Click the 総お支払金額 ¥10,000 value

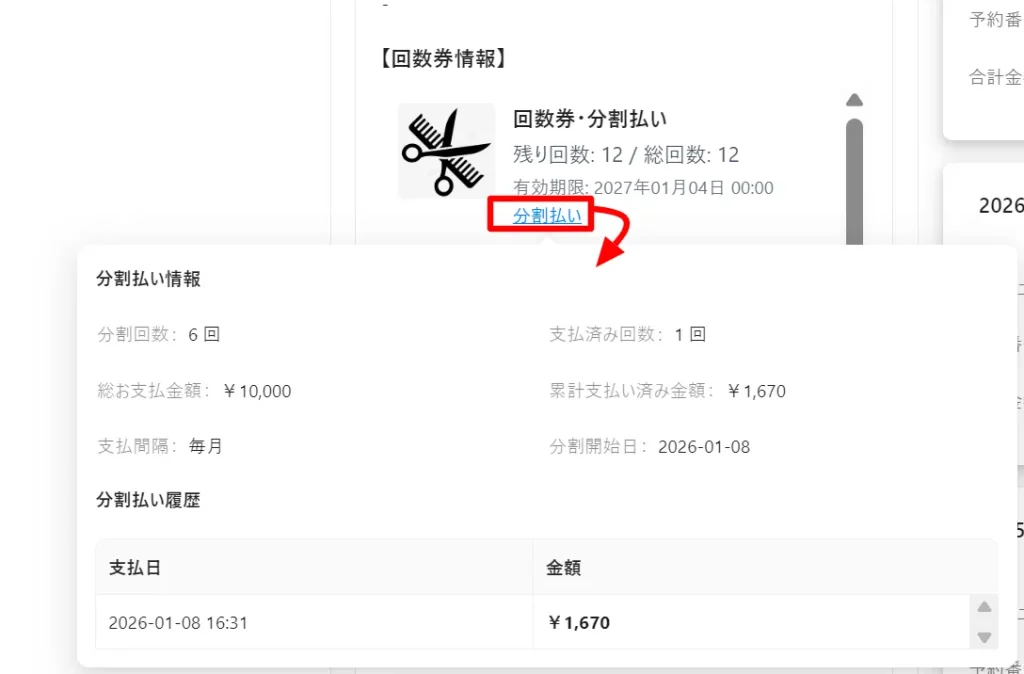click(x=257, y=391)
